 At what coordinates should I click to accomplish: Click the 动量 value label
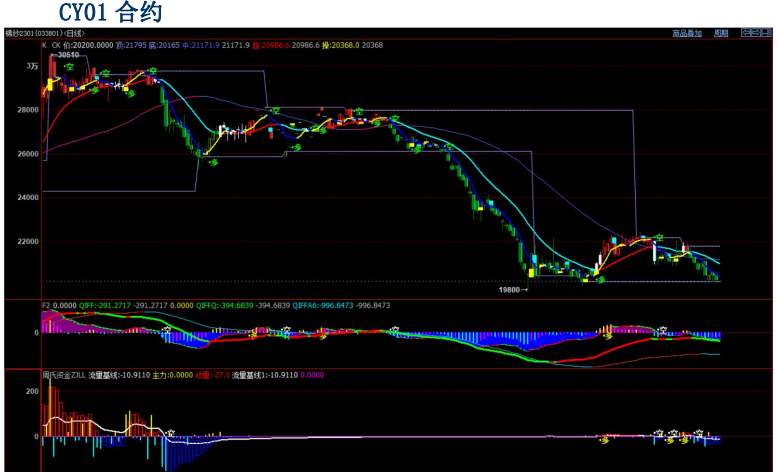[204, 375]
